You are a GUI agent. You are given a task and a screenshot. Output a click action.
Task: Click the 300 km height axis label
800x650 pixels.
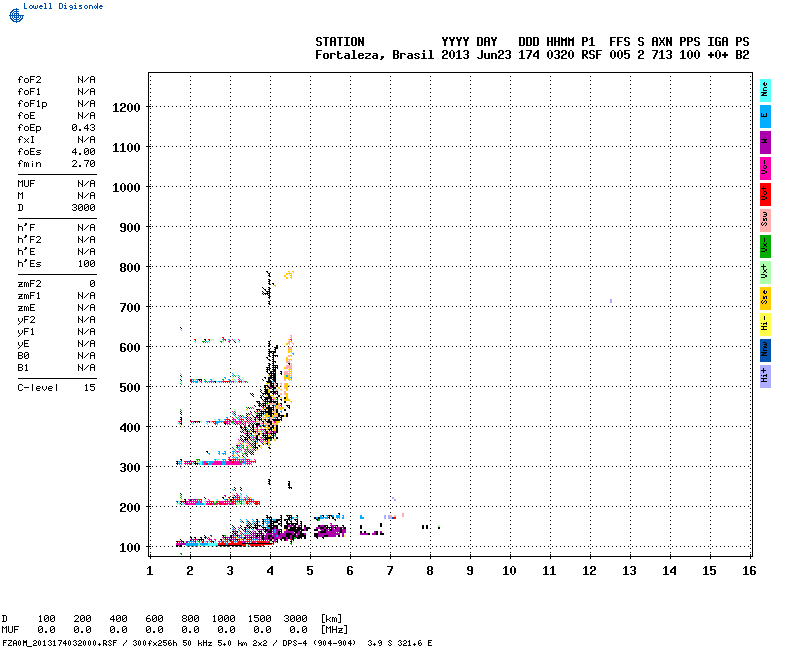click(130, 468)
